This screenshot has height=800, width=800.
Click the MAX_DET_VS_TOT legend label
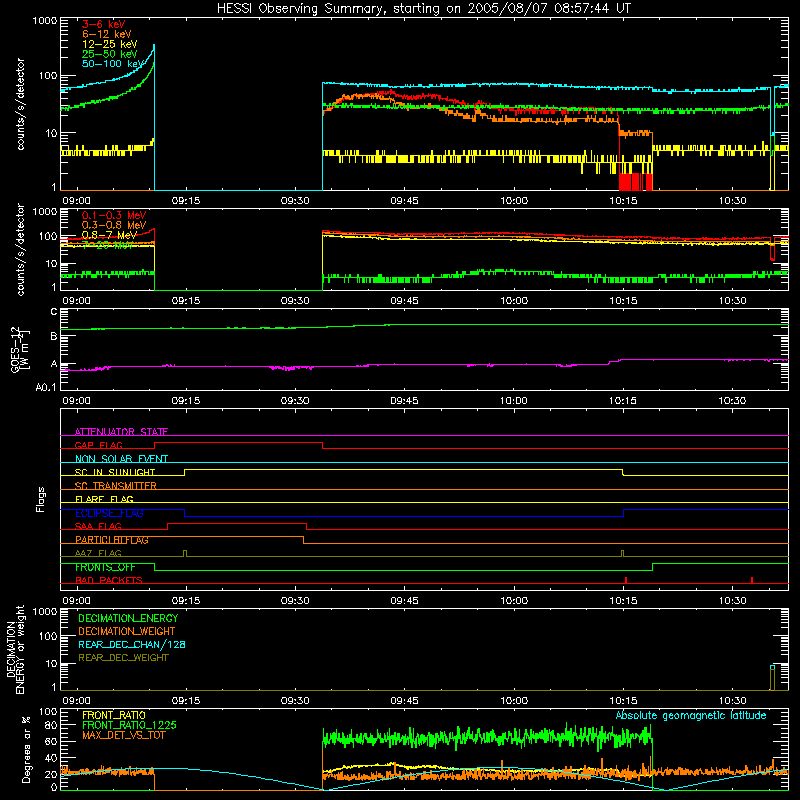tap(124, 735)
